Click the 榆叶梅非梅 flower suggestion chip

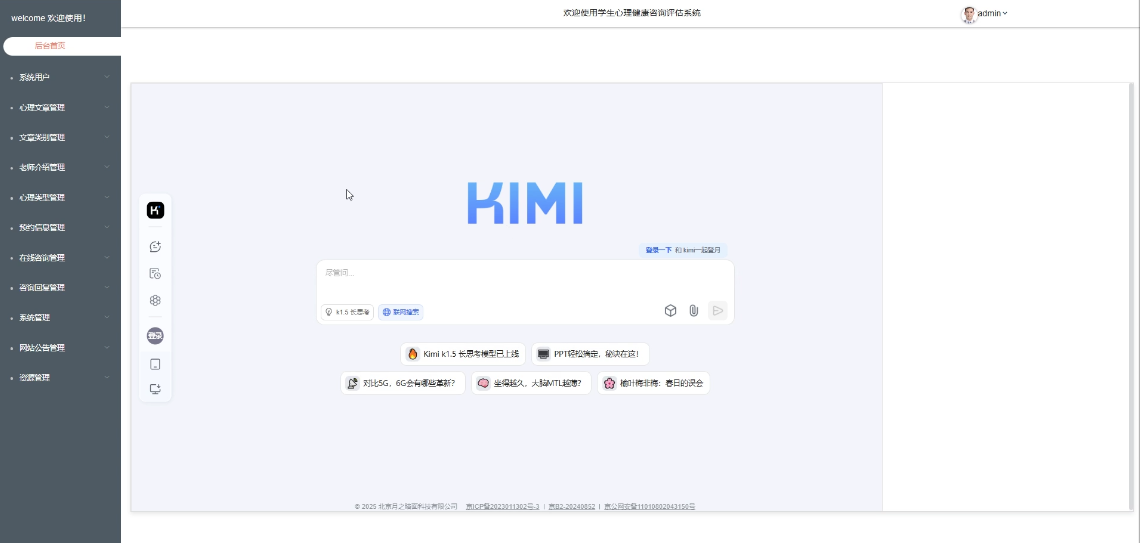pos(654,383)
